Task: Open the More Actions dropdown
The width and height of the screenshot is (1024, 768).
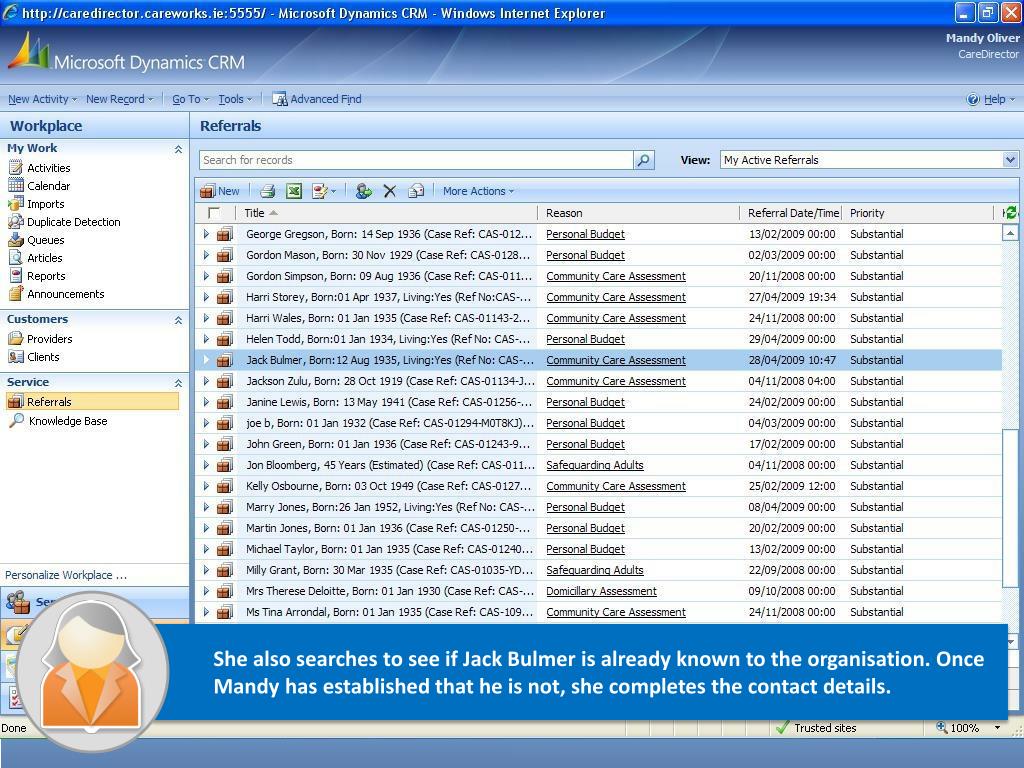Action: tap(478, 191)
